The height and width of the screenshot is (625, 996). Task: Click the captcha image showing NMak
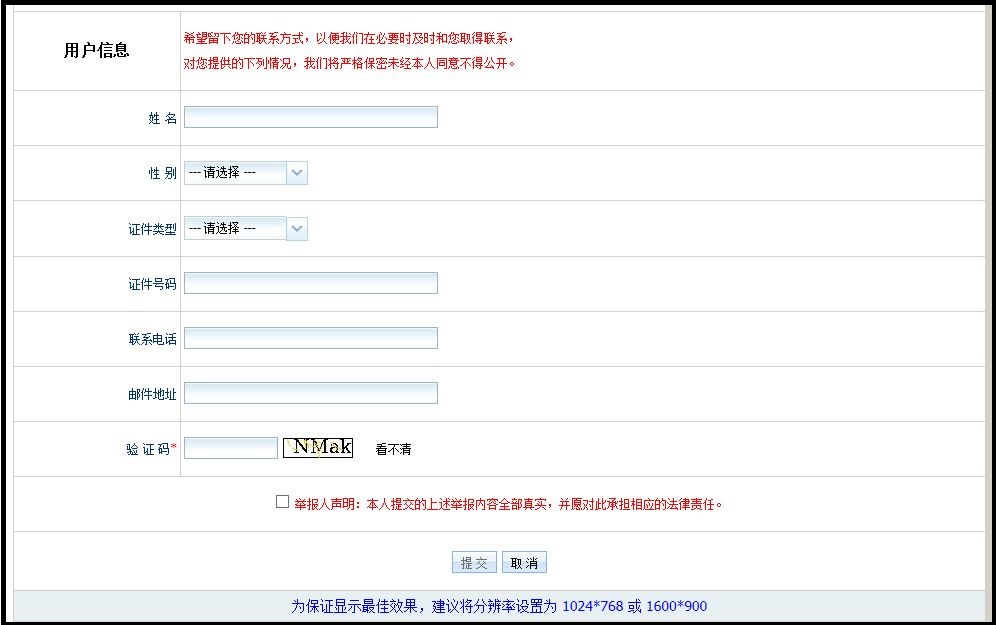317,447
